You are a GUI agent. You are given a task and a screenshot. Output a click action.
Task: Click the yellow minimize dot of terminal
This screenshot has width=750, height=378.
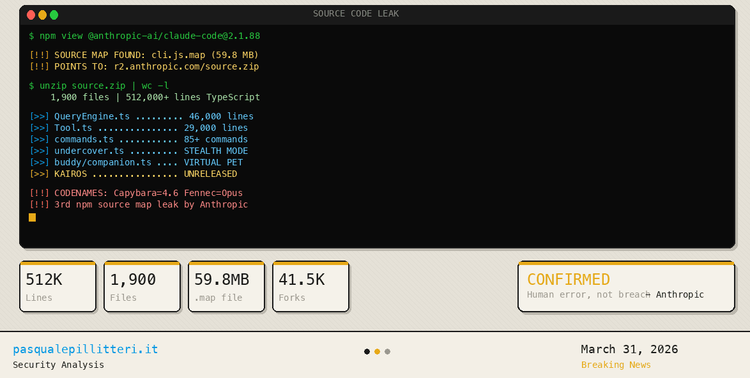pos(43,15)
